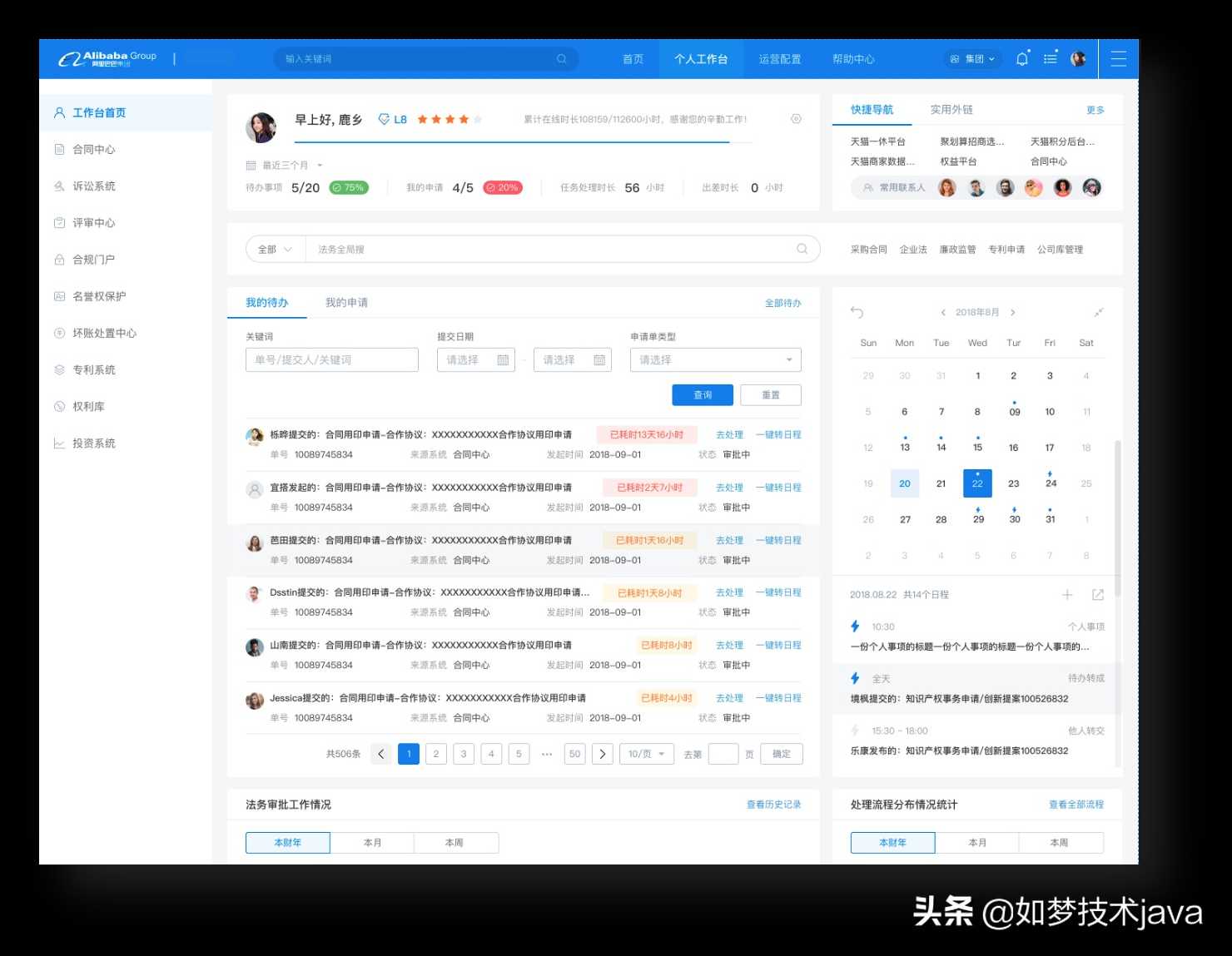Click the calendar icon in the second date picker

(x=599, y=360)
